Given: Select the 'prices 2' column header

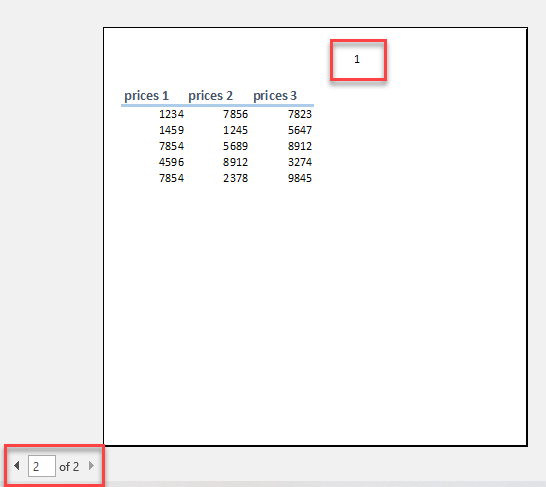Looking at the screenshot, I should coord(210,95).
